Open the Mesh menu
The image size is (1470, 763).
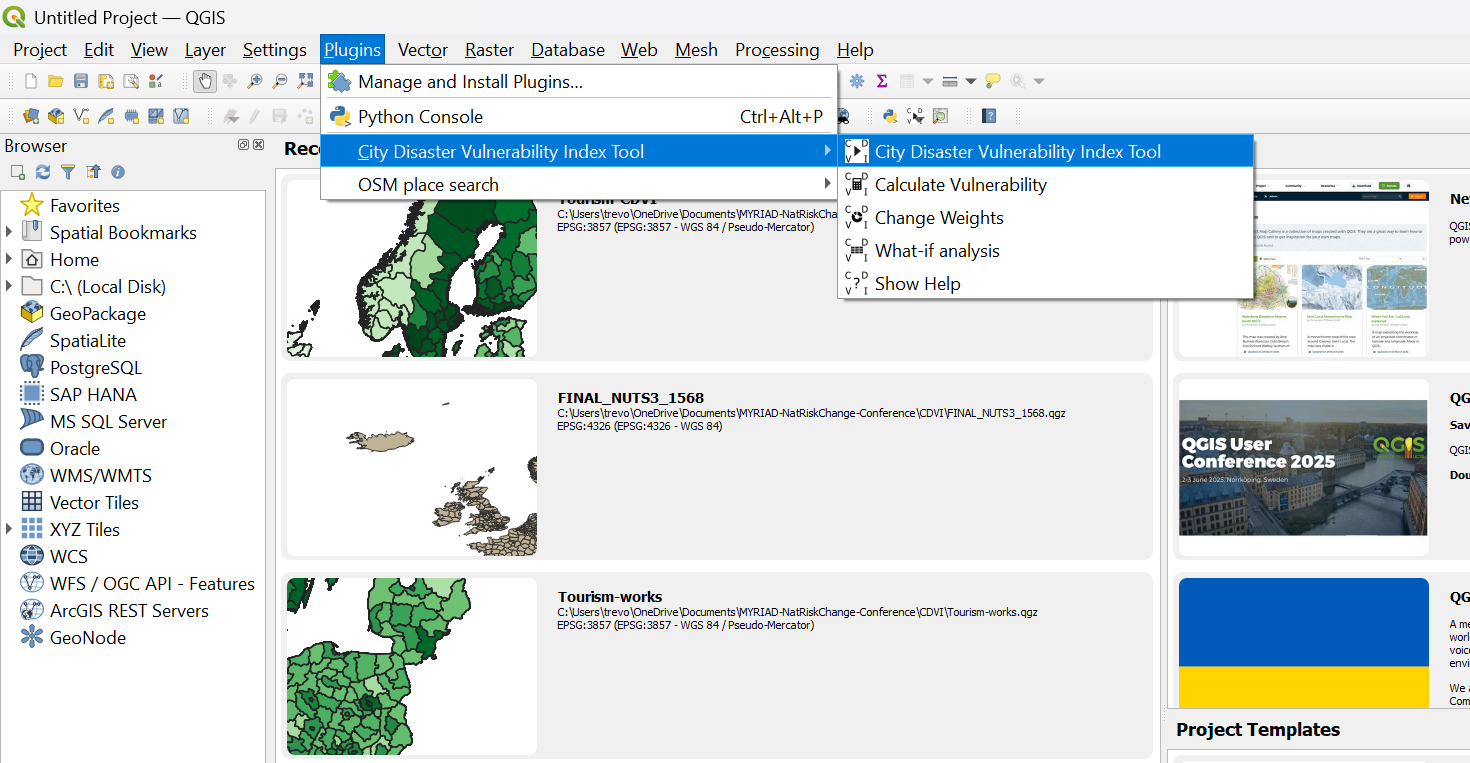click(696, 49)
